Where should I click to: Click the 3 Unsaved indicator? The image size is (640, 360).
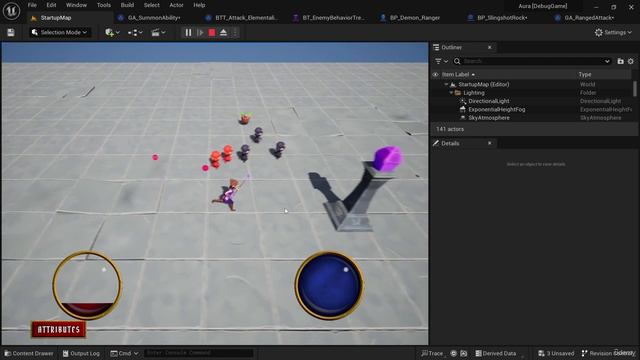pos(556,353)
